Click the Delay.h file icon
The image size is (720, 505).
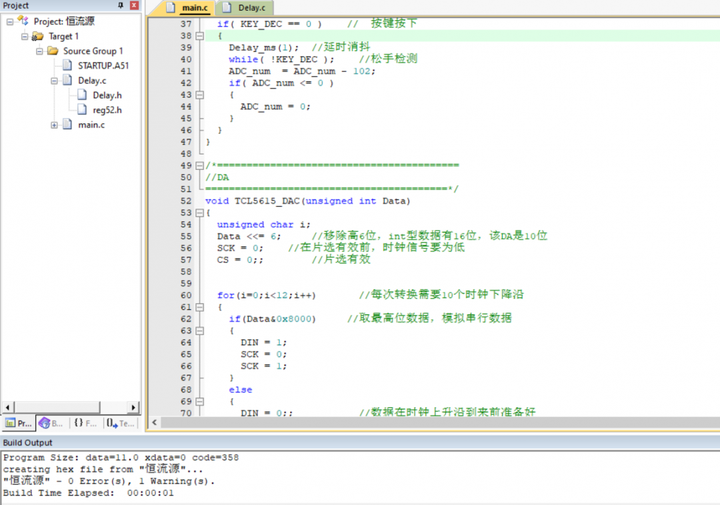click(82, 95)
